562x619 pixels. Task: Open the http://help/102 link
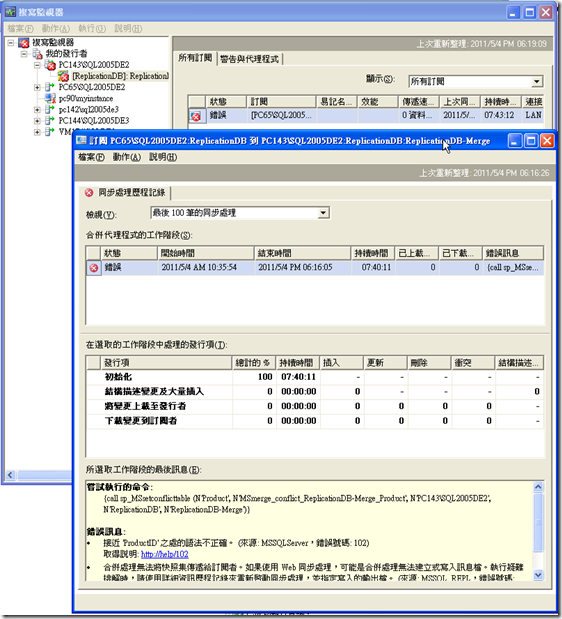click(x=165, y=554)
